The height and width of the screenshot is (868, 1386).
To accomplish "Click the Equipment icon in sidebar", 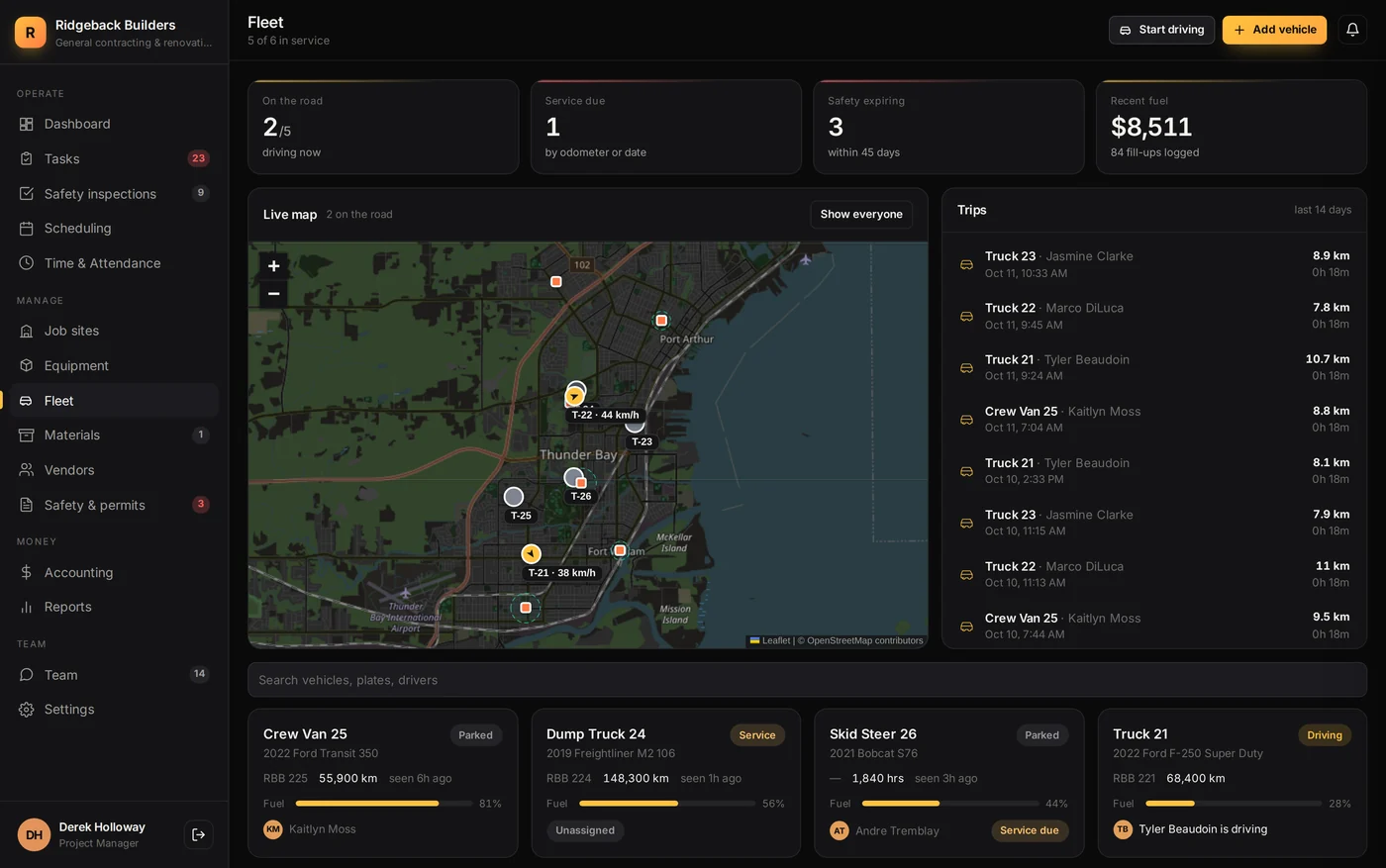I will pyautogui.click(x=27, y=365).
